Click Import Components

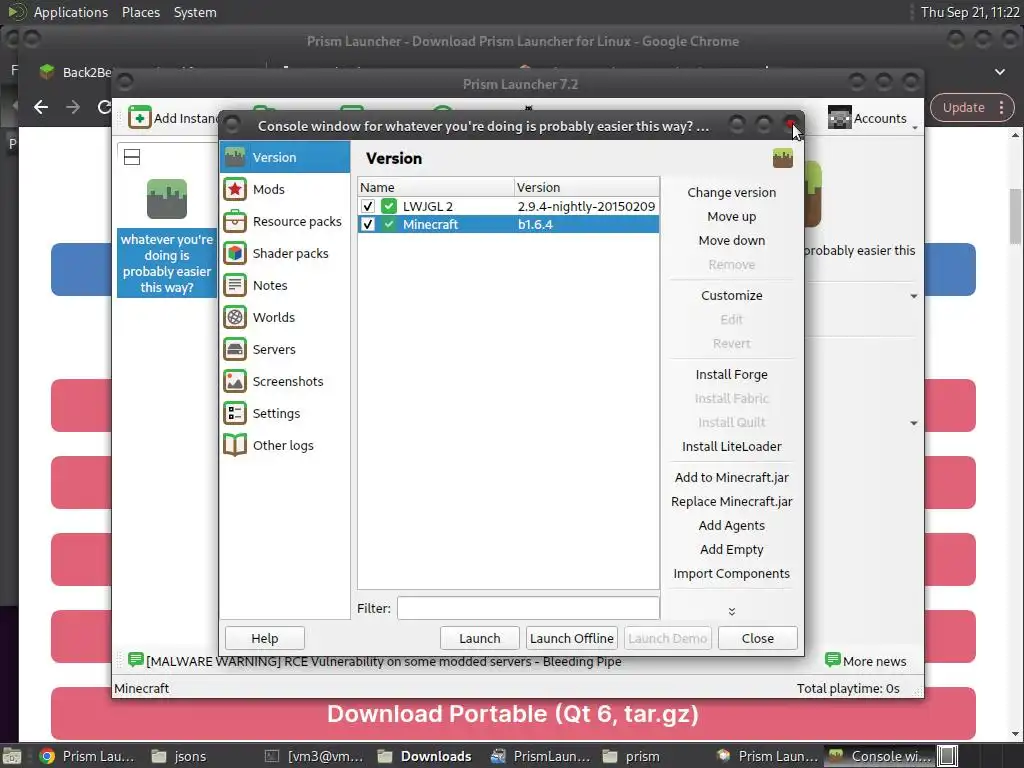731,574
